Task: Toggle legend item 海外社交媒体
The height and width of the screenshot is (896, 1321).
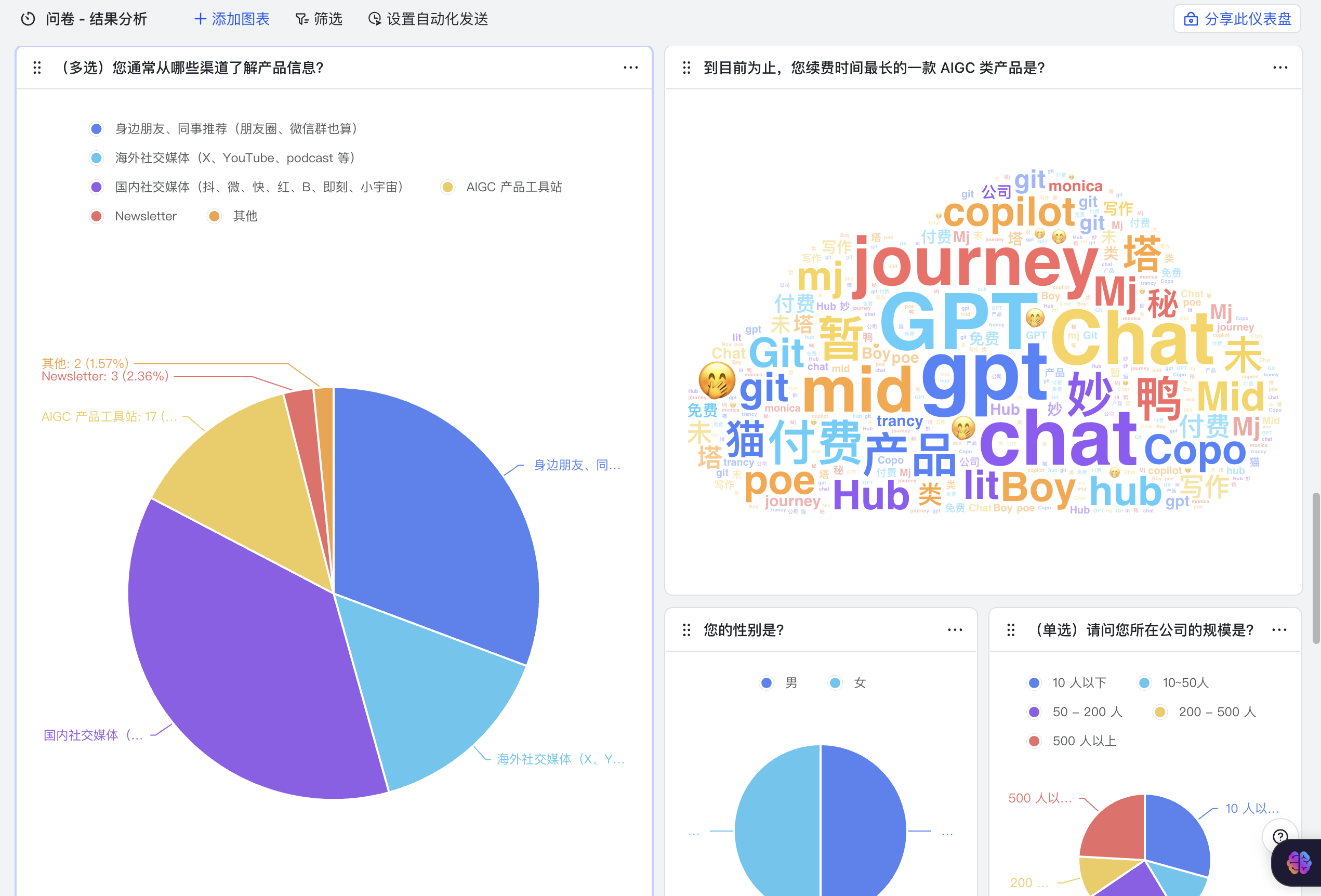Action: tap(223, 157)
